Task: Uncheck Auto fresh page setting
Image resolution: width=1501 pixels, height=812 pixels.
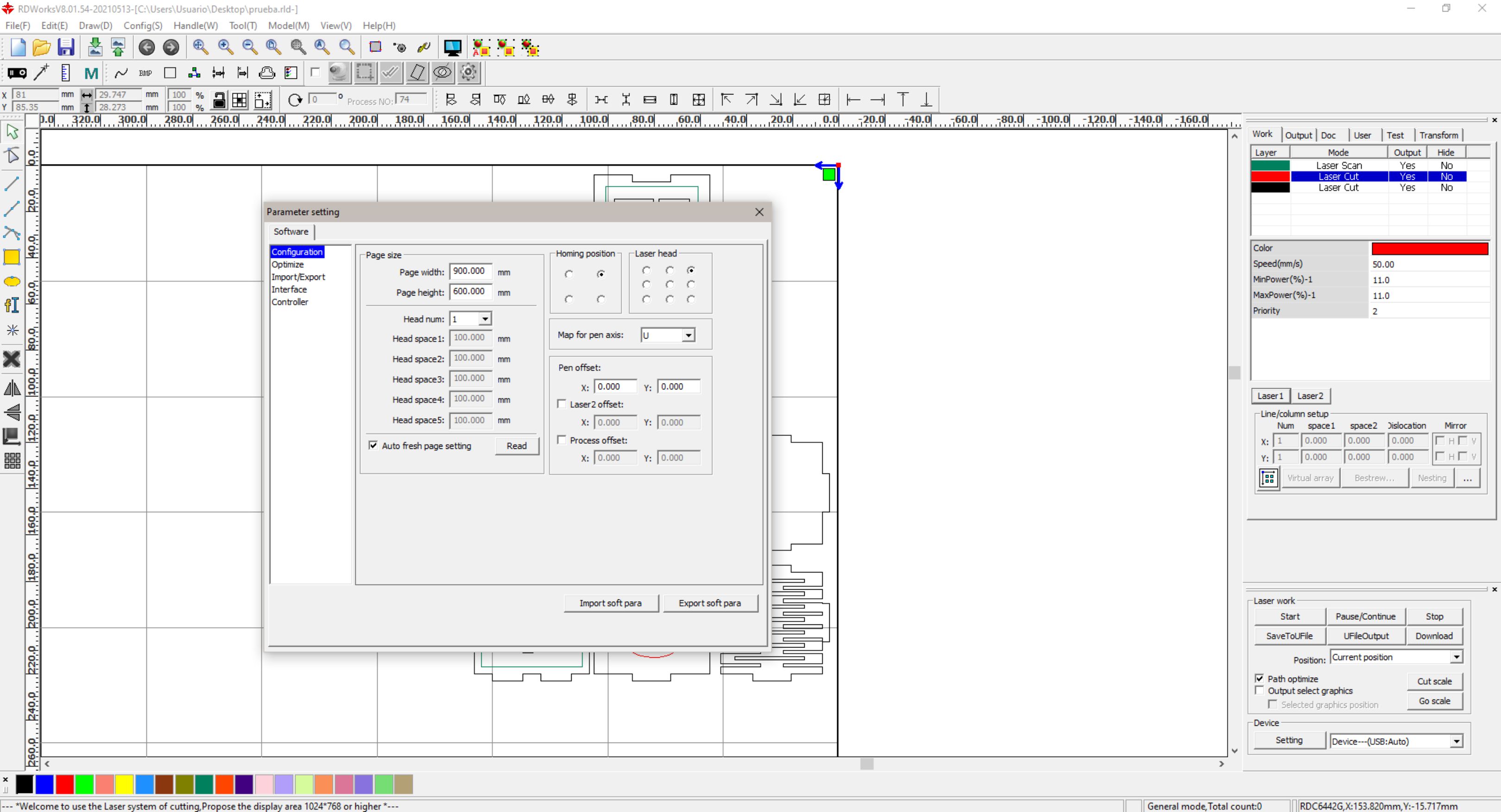Action: 373,446
